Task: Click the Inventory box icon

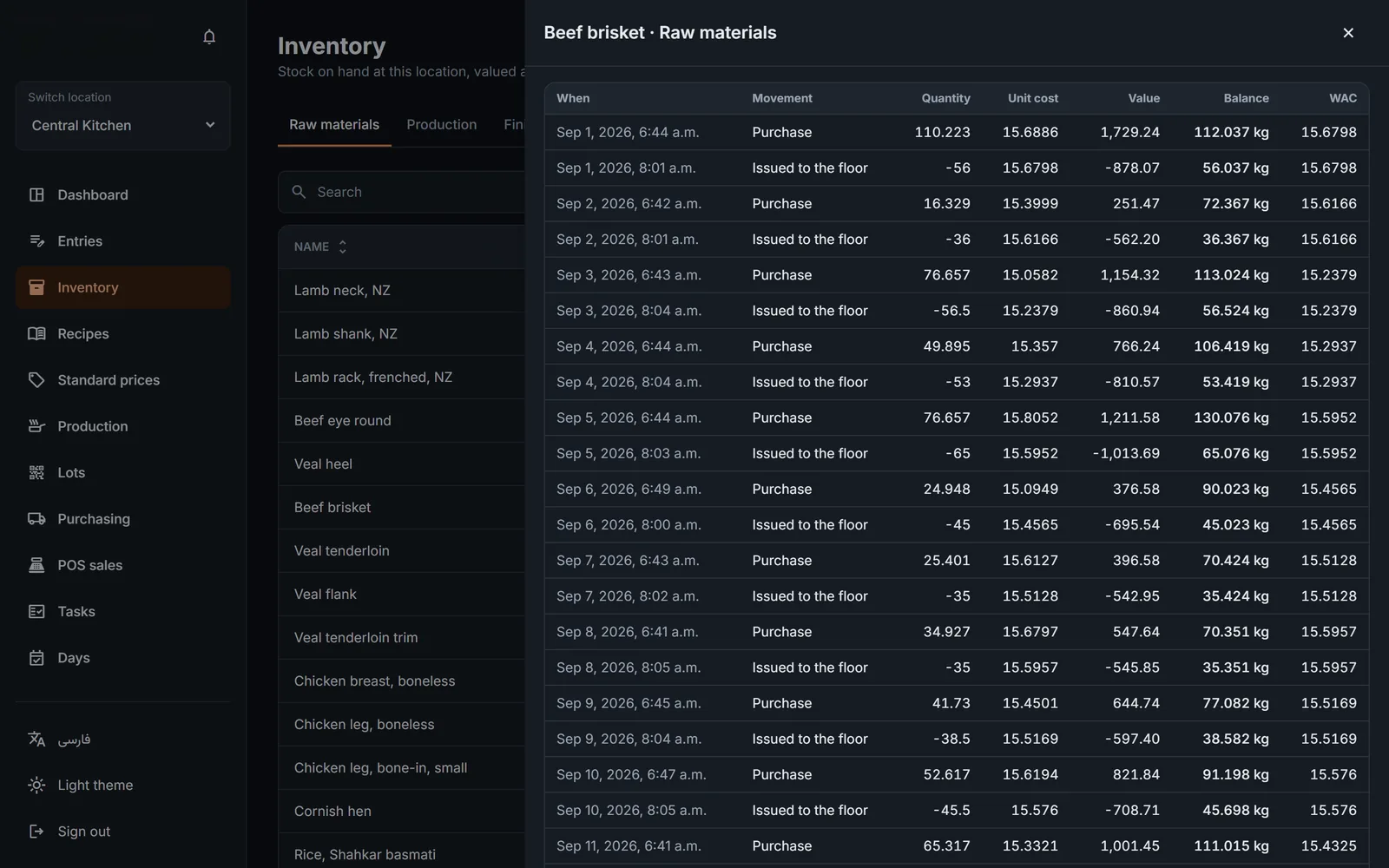Action: tap(36, 287)
